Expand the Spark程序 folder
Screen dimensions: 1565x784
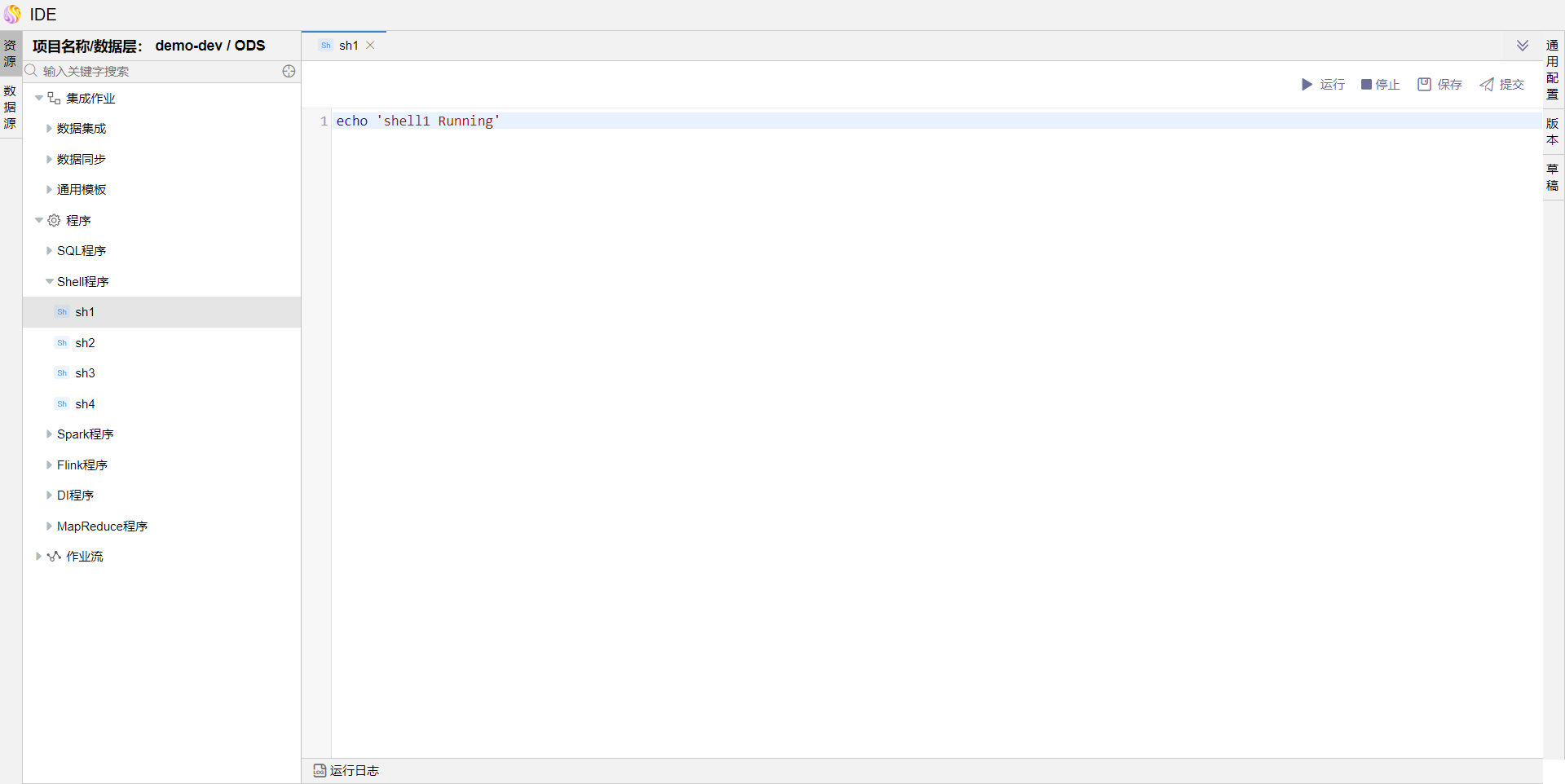pos(49,434)
